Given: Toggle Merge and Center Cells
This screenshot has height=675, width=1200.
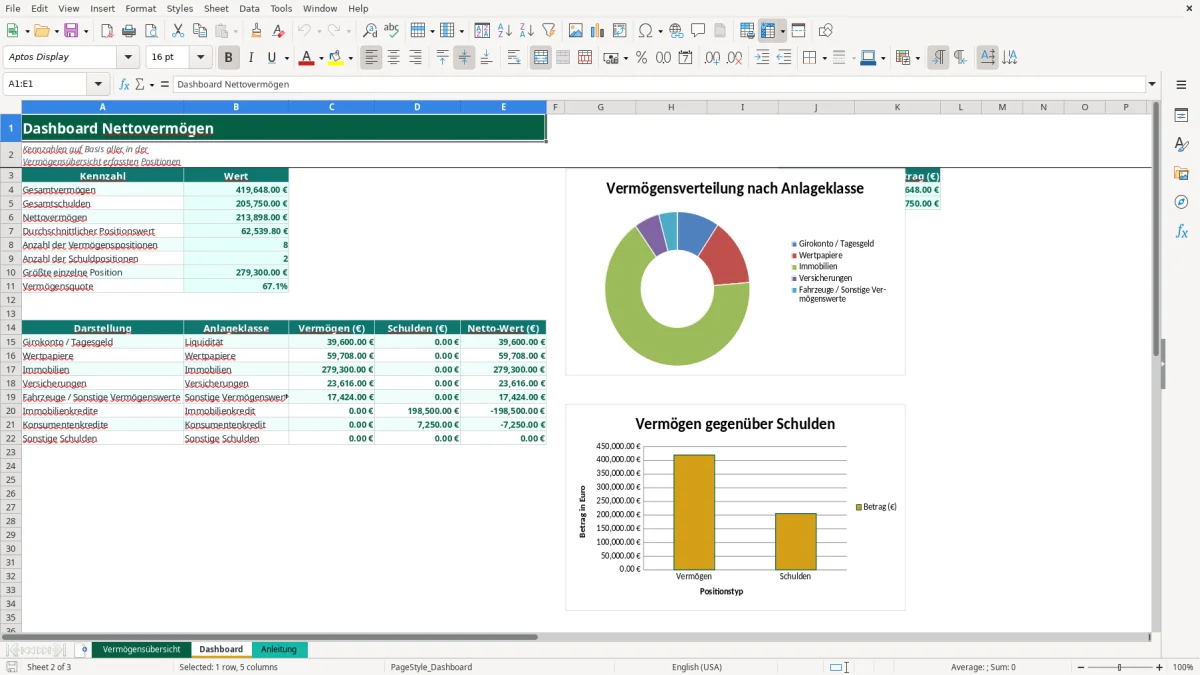Looking at the screenshot, I should [x=541, y=58].
